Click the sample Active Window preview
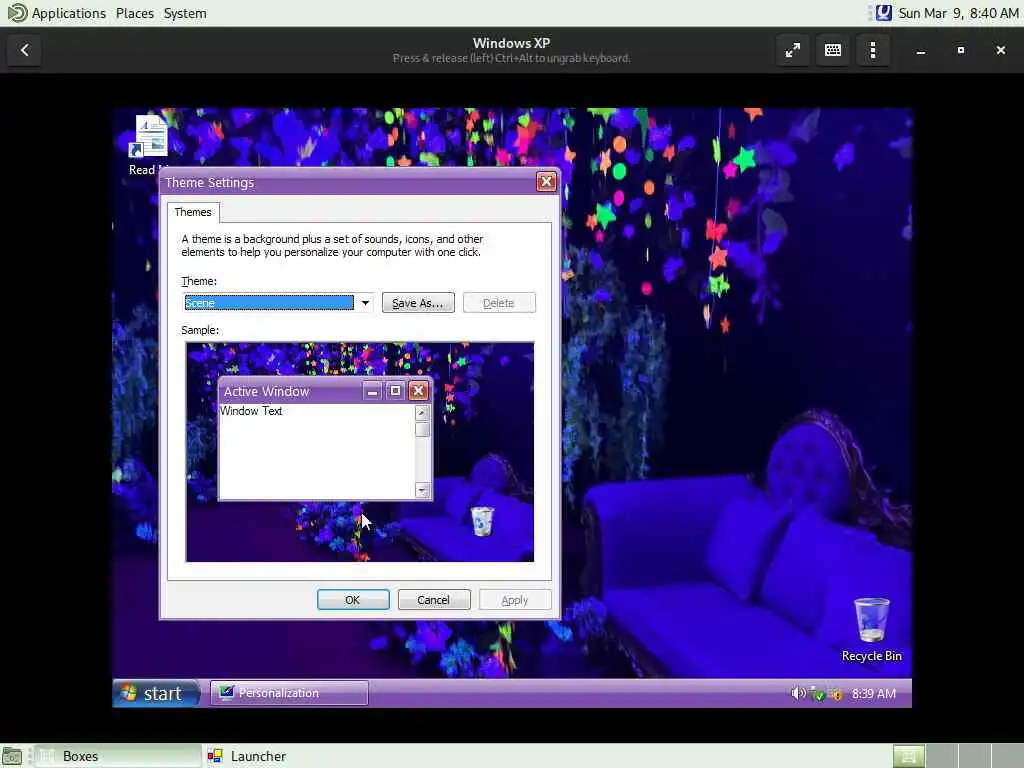Image resolution: width=1024 pixels, height=768 pixels. coord(325,438)
